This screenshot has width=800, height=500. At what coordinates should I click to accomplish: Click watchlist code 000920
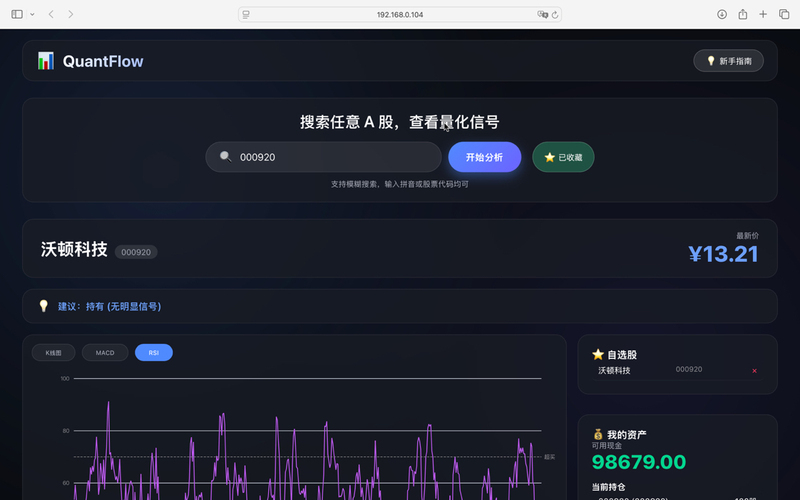(x=689, y=369)
